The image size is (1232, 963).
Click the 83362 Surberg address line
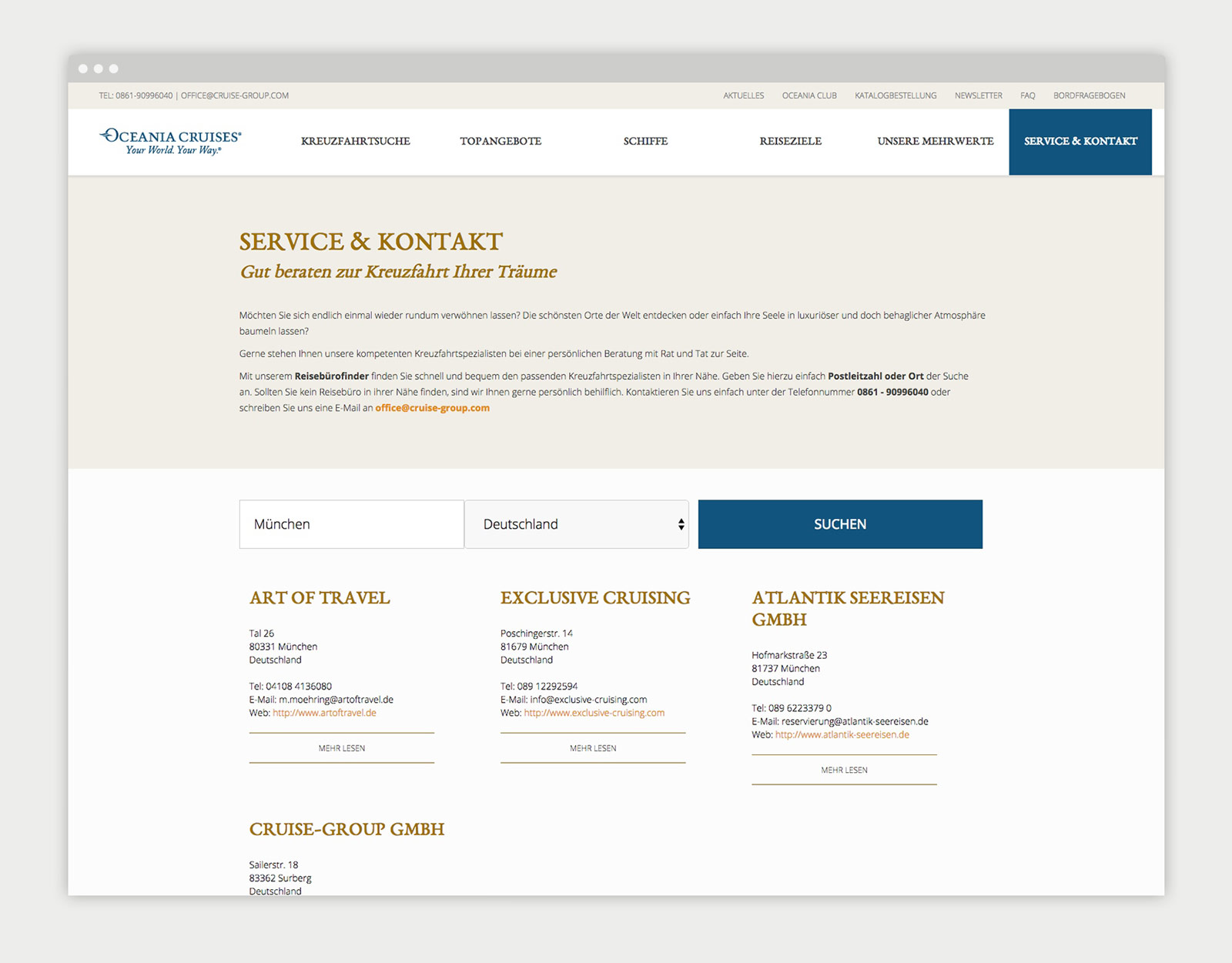[x=280, y=878]
